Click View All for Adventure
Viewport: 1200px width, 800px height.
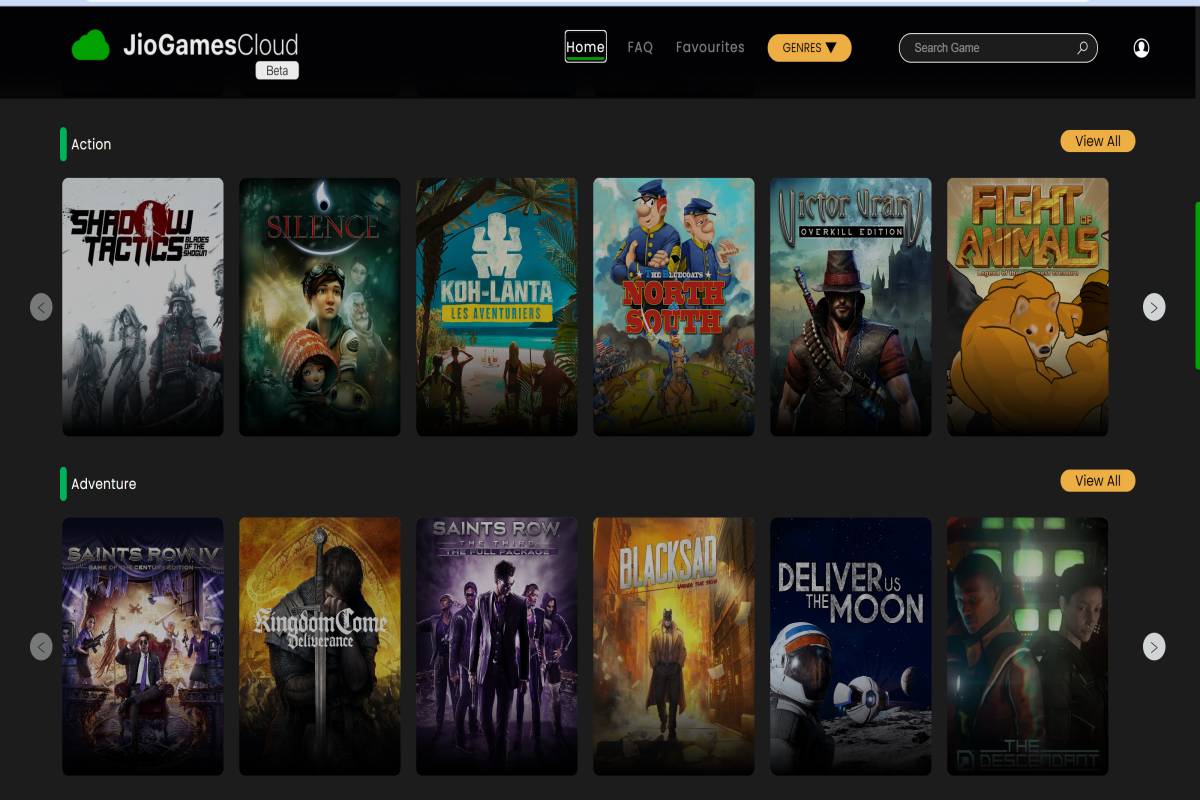click(x=1097, y=481)
